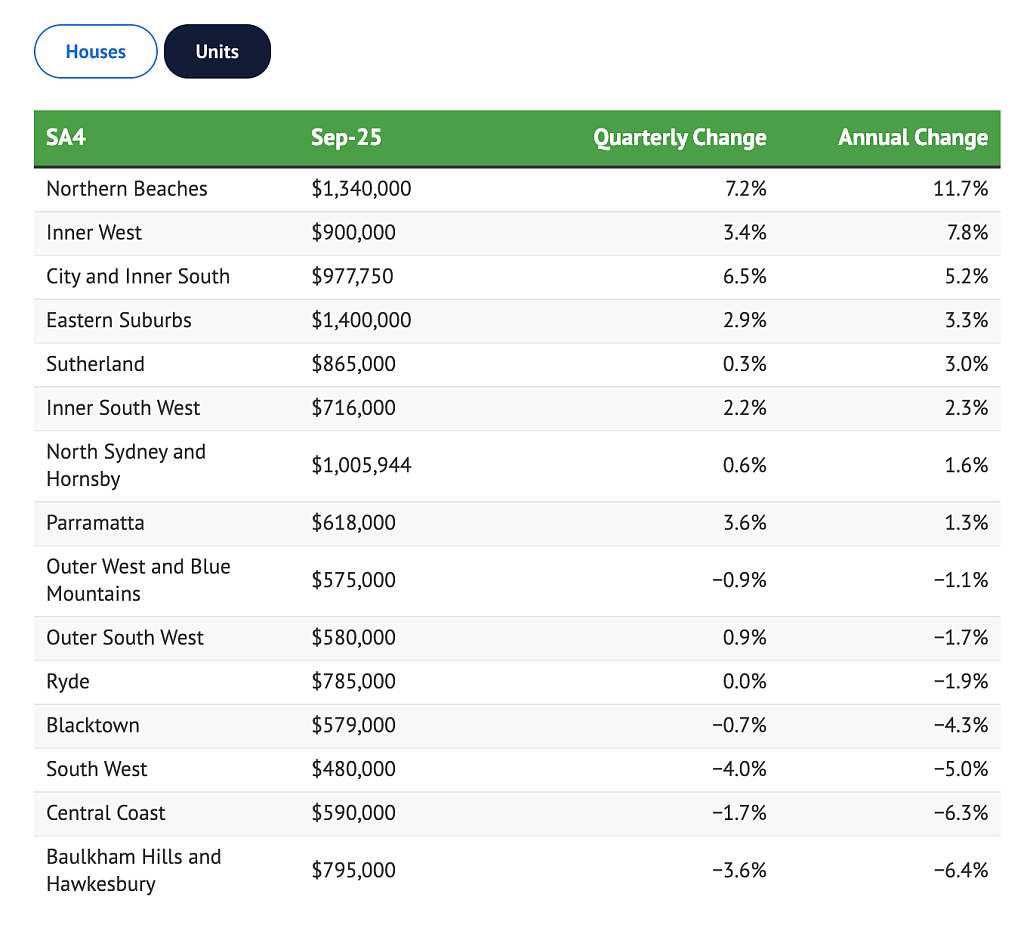The width and height of the screenshot is (1024, 925).
Task: Select Outer West and Blue Mountains
Action: 138,580
